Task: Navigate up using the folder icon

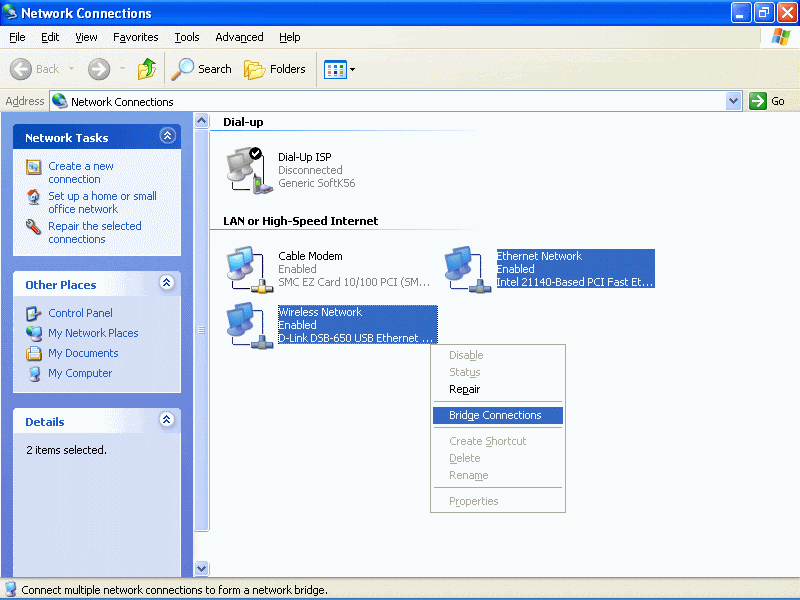Action: 146,69
